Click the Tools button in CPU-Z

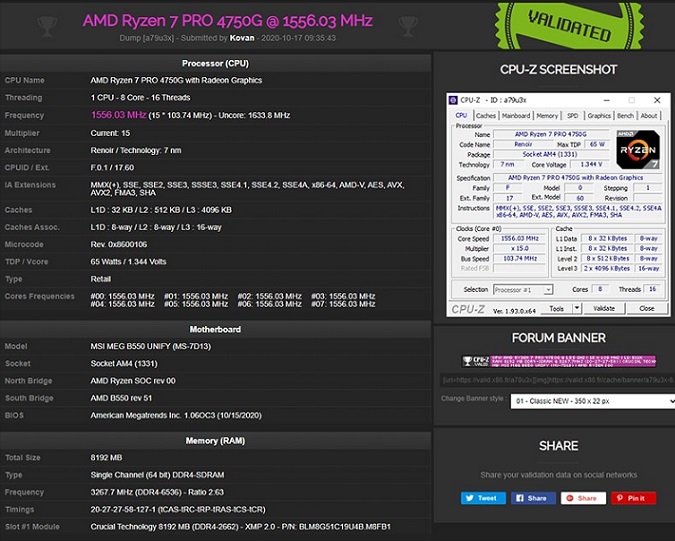click(556, 308)
